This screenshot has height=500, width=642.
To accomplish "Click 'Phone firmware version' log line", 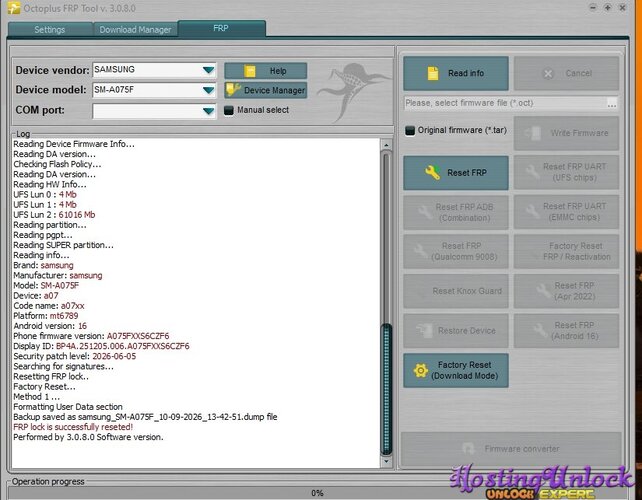I will click(91, 336).
